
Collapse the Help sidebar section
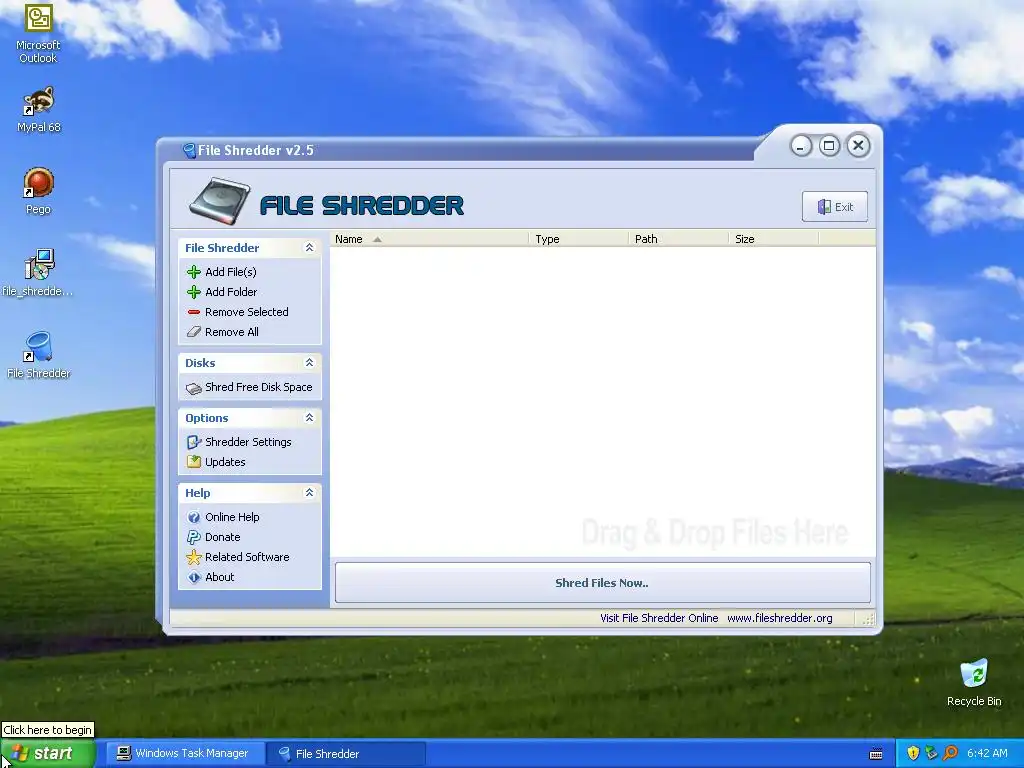coord(310,492)
